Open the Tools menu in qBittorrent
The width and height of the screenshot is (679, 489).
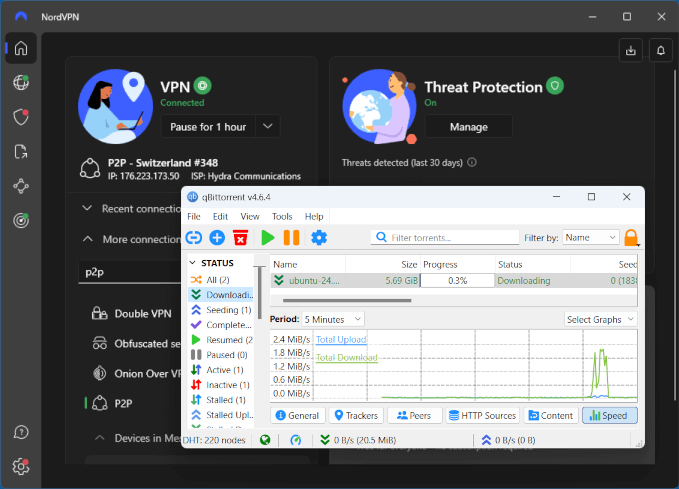282,216
